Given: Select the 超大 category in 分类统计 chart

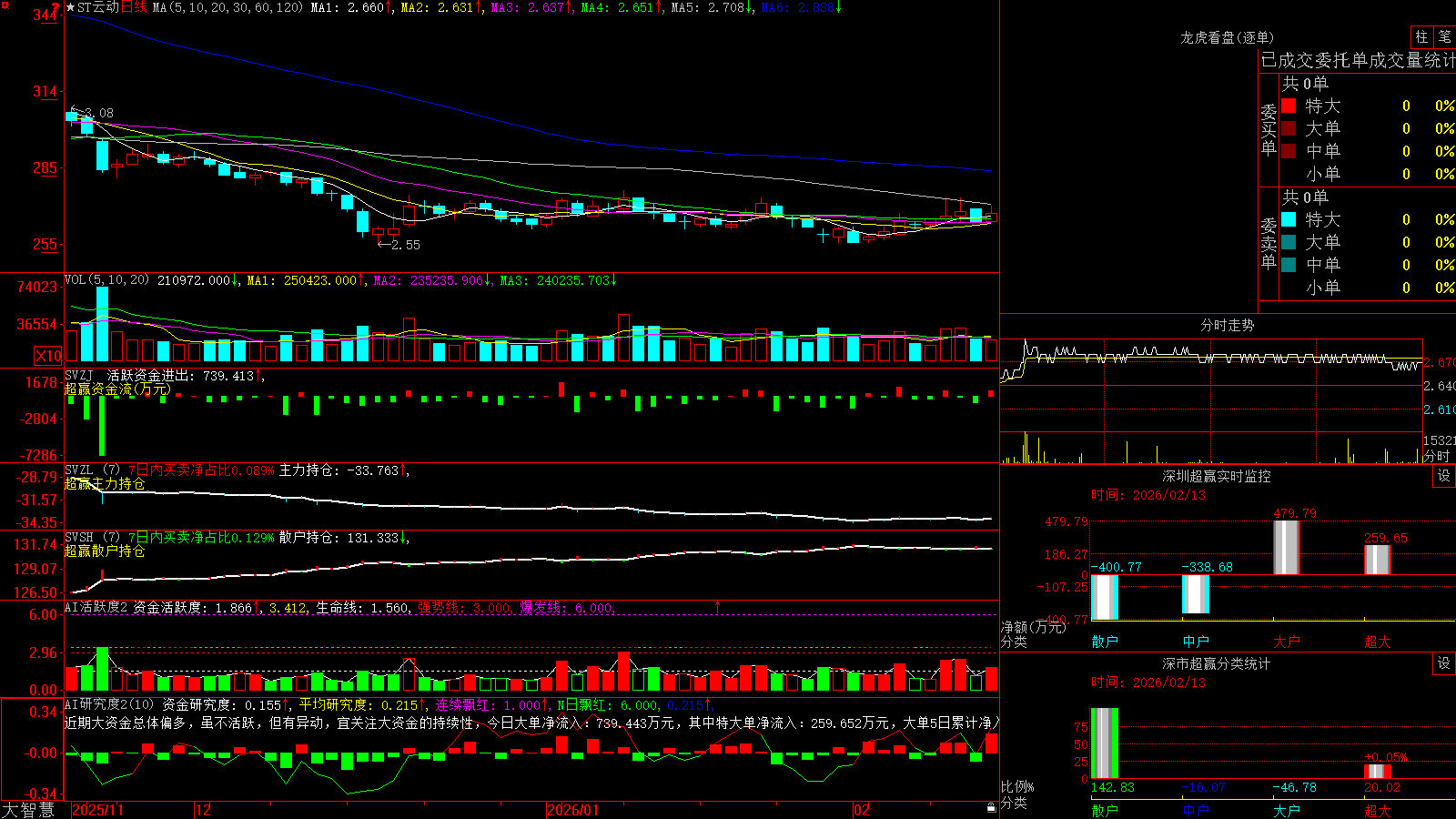Looking at the screenshot, I should pos(1378,810).
